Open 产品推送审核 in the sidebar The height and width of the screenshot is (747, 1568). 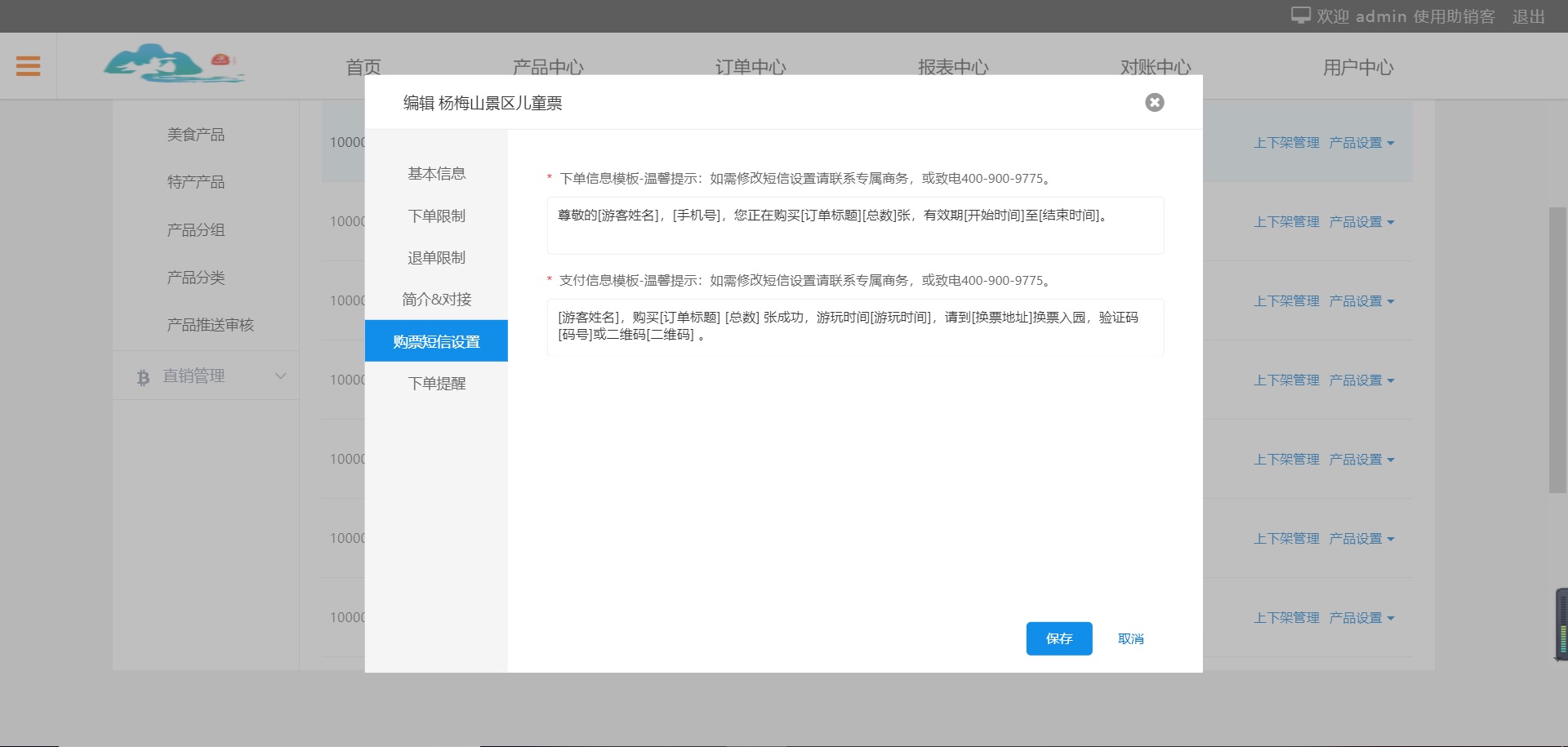[x=210, y=325]
